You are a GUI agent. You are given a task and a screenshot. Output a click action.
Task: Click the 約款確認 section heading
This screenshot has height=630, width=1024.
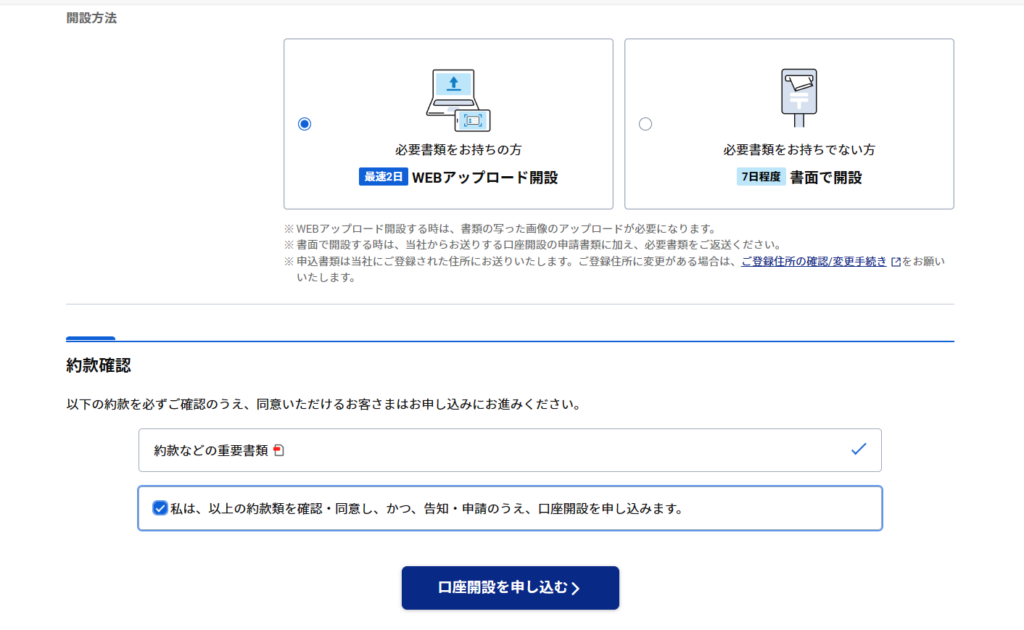[99, 366]
